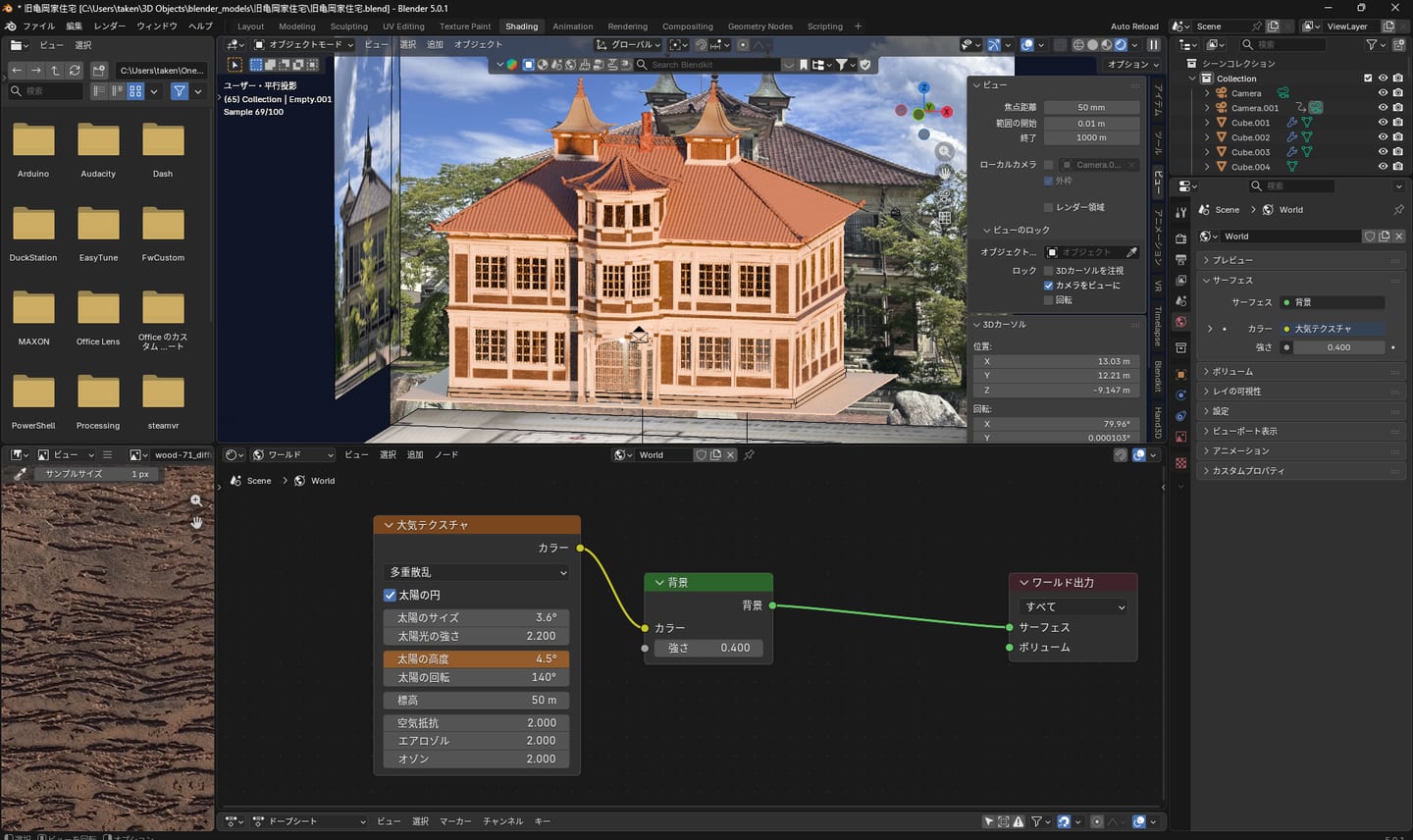Hide Cube.002 in viewport via eye icon

click(x=1383, y=137)
